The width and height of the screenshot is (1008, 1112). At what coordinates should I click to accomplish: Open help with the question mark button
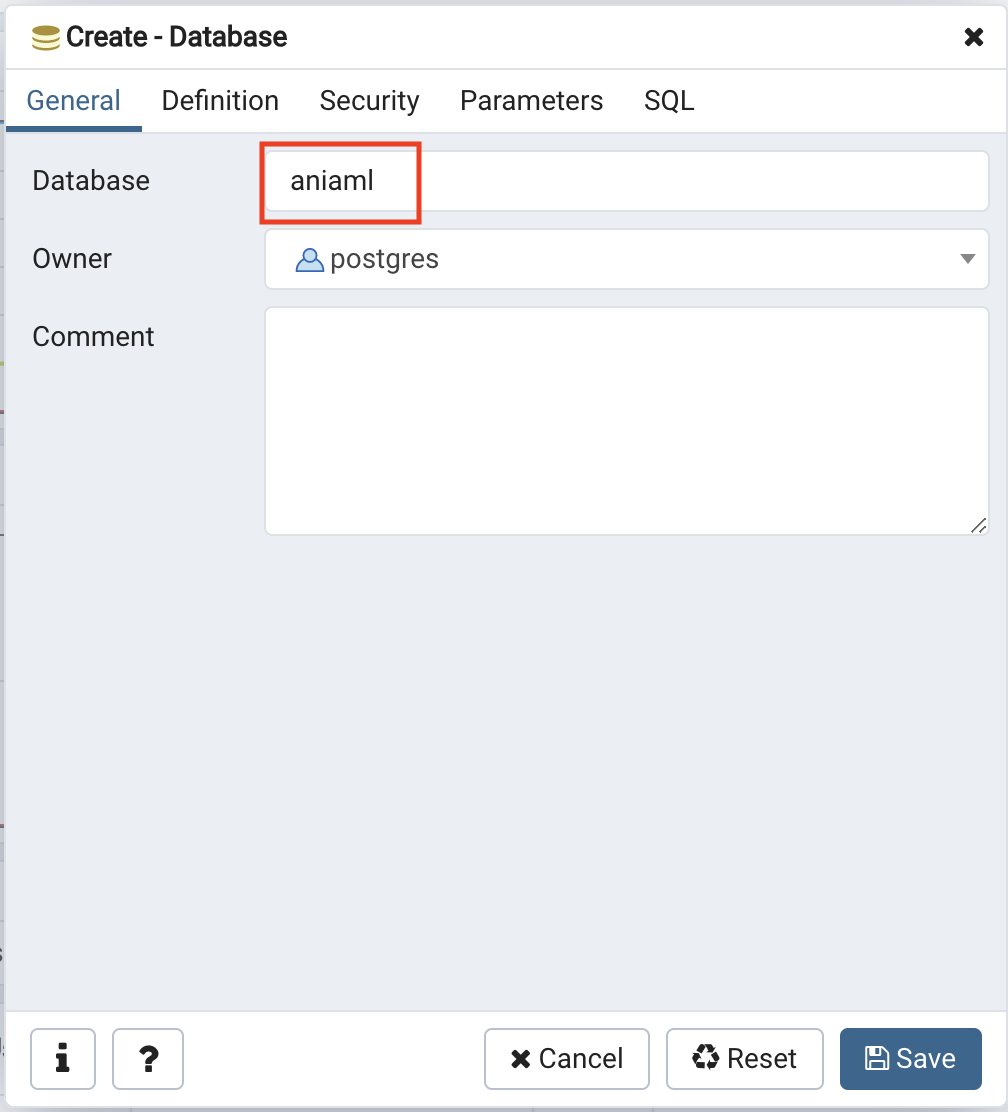tap(148, 1058)
